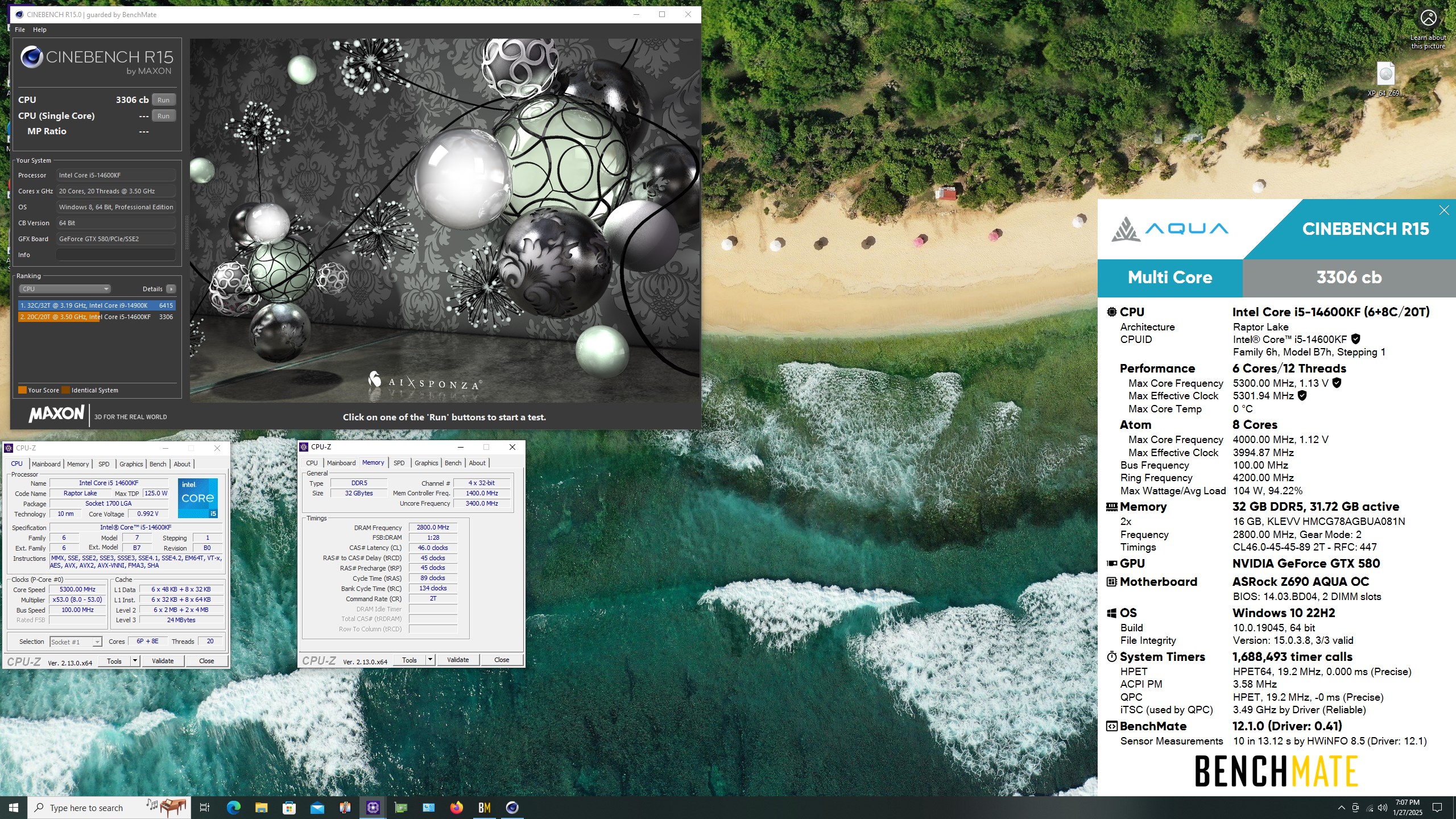Switch to CPU tab in right CPU-Z
This screenshot has width=1456, height=819.
(x=312, y=463)
